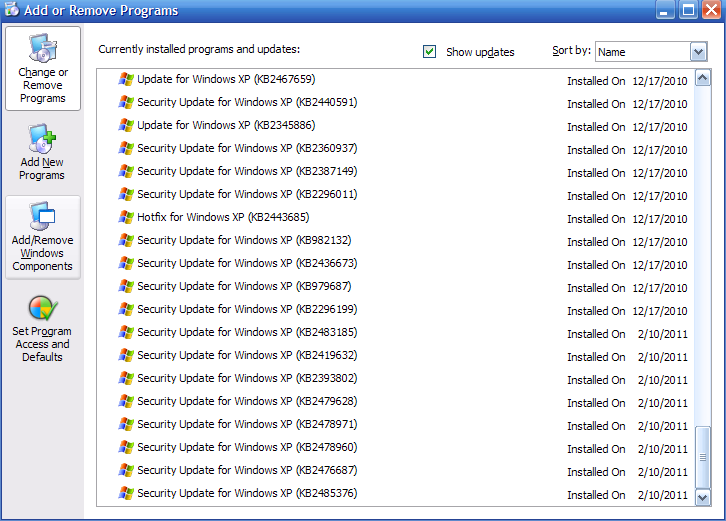
Task: Open Add New Programs section
Action: 43,152
